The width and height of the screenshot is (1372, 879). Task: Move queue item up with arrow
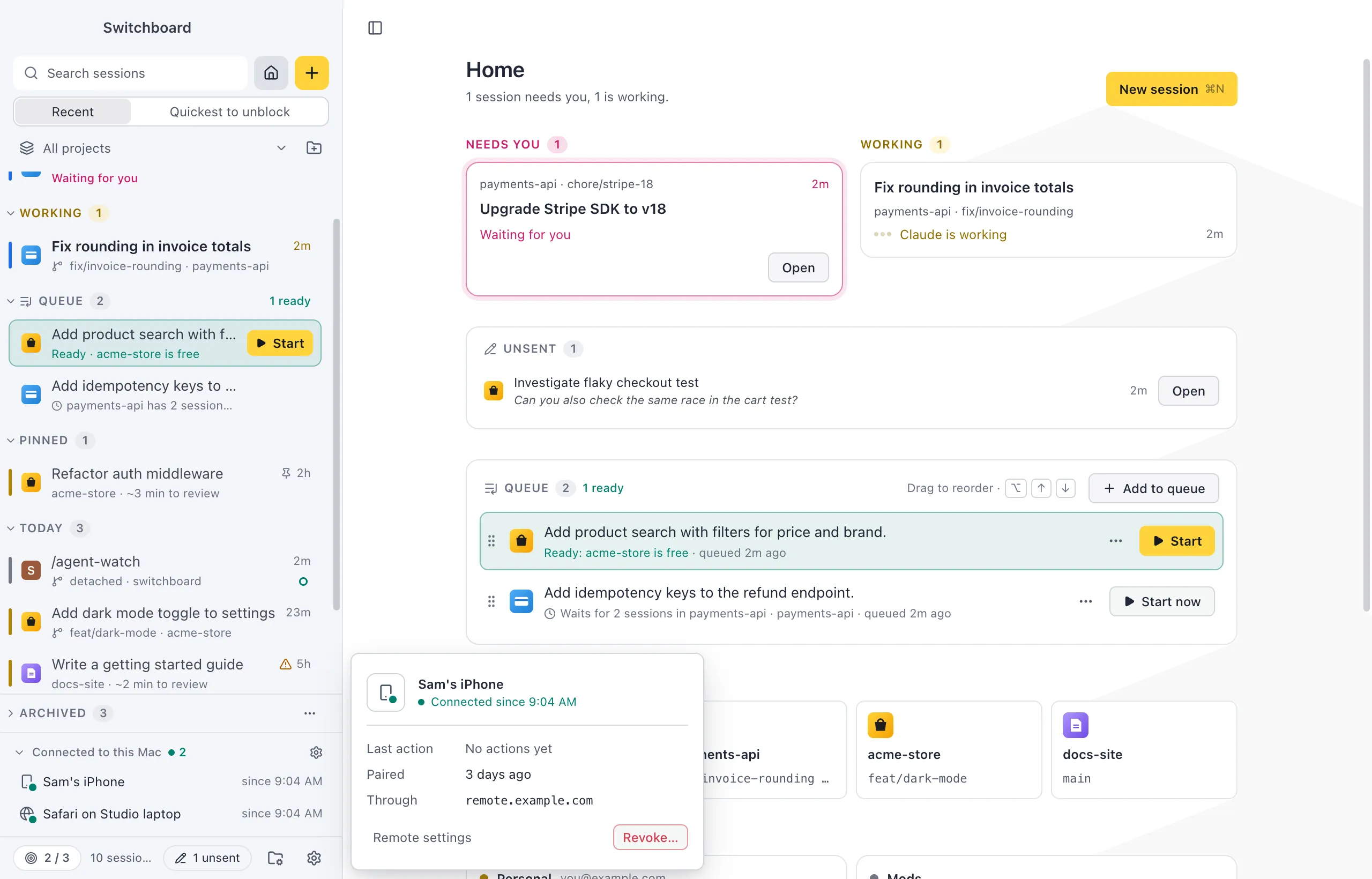1041,488
